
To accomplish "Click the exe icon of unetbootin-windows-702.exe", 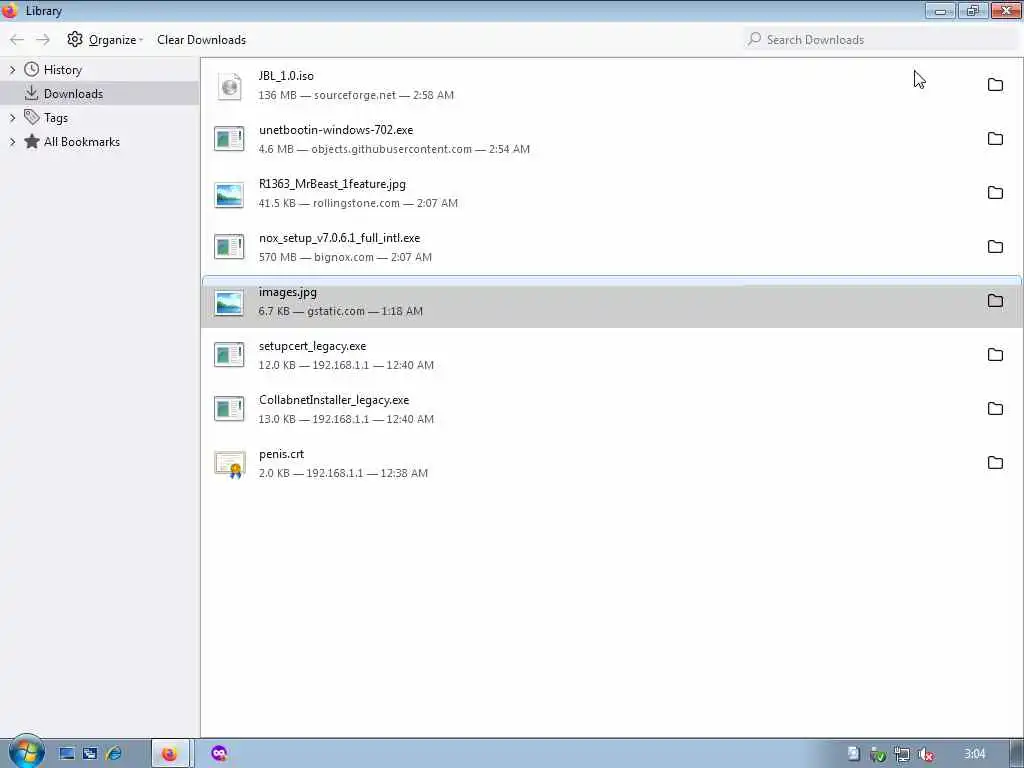I will pos(229,139).
